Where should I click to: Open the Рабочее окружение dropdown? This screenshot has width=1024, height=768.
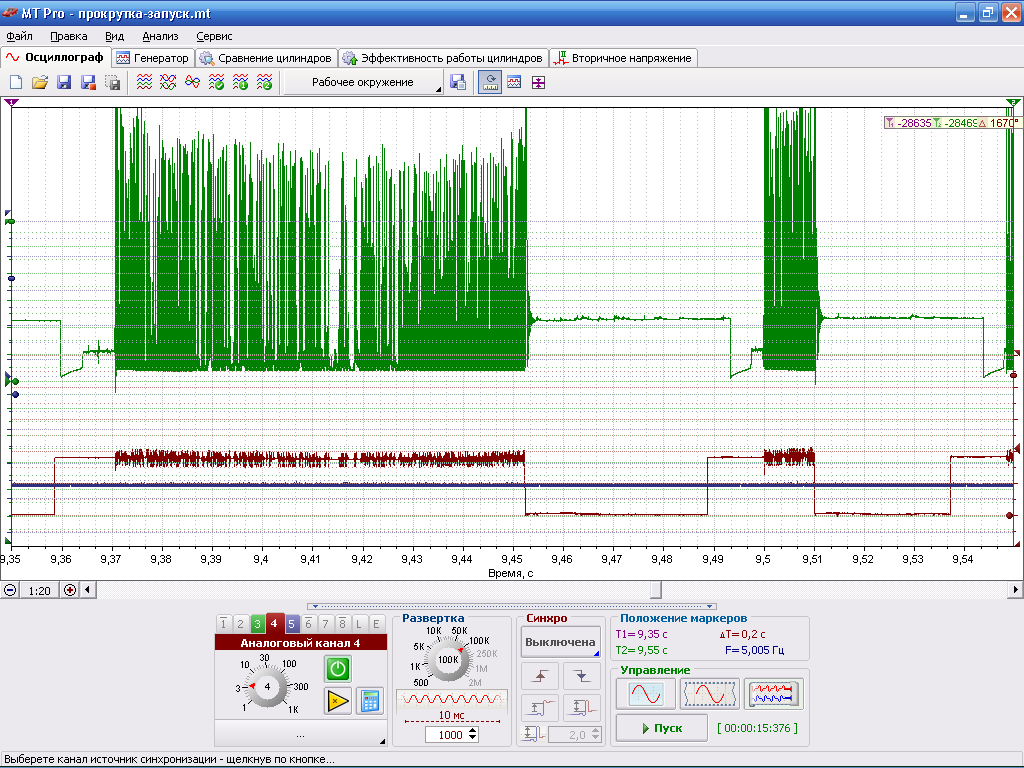(364, 82)
